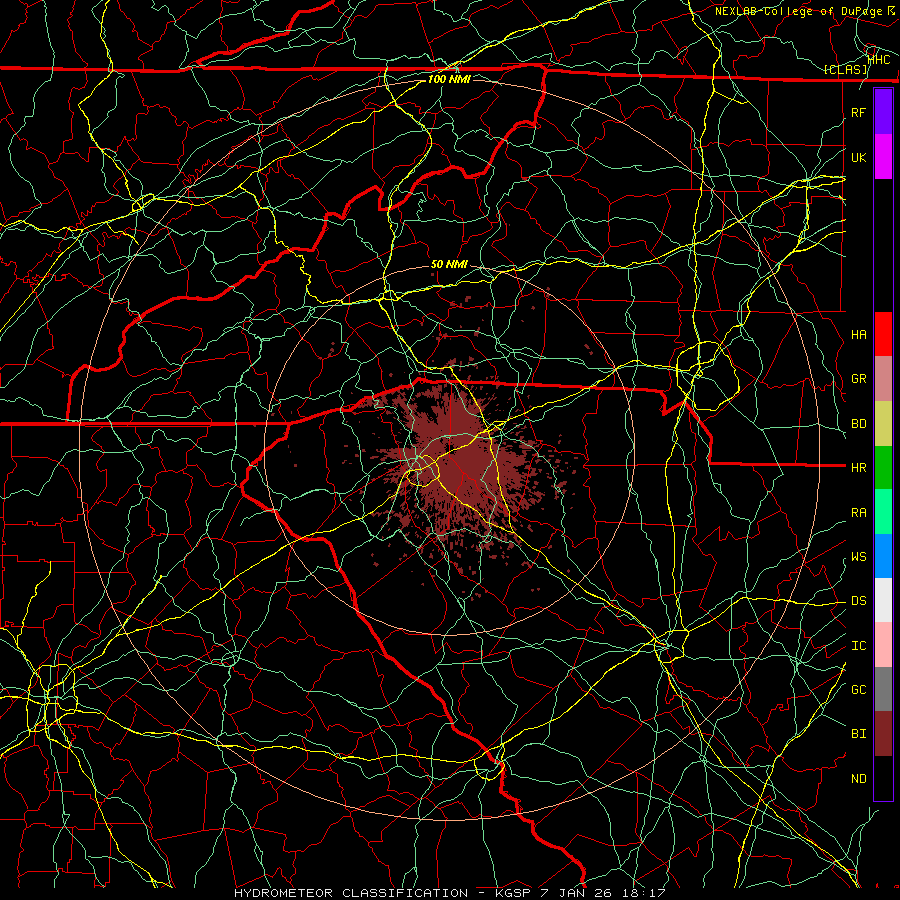Click the "DS" legend label
The image size is (900, 900).
(x=858, y=601)
